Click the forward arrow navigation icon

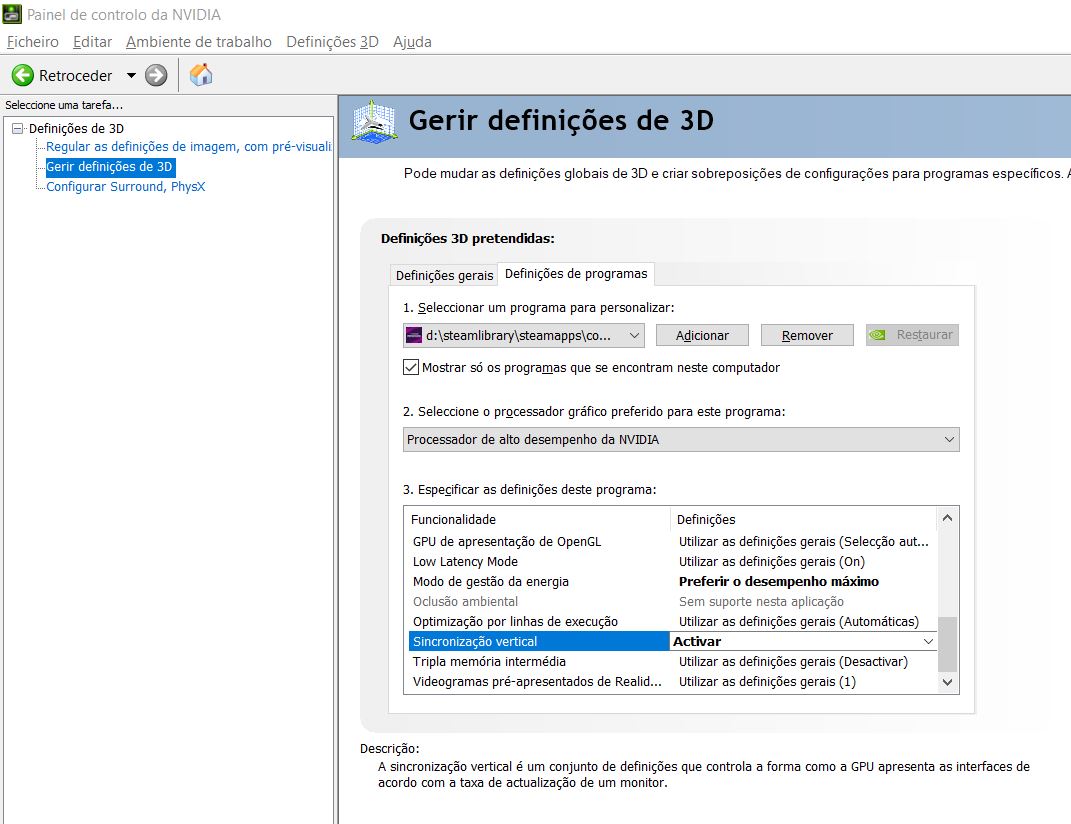(156, 75)
